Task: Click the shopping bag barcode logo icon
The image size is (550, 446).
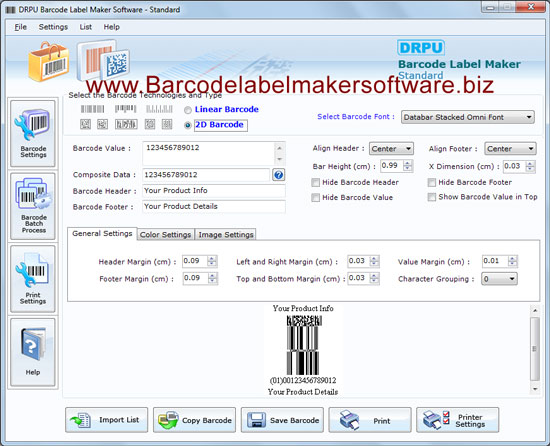Action: tap(49, 61)
